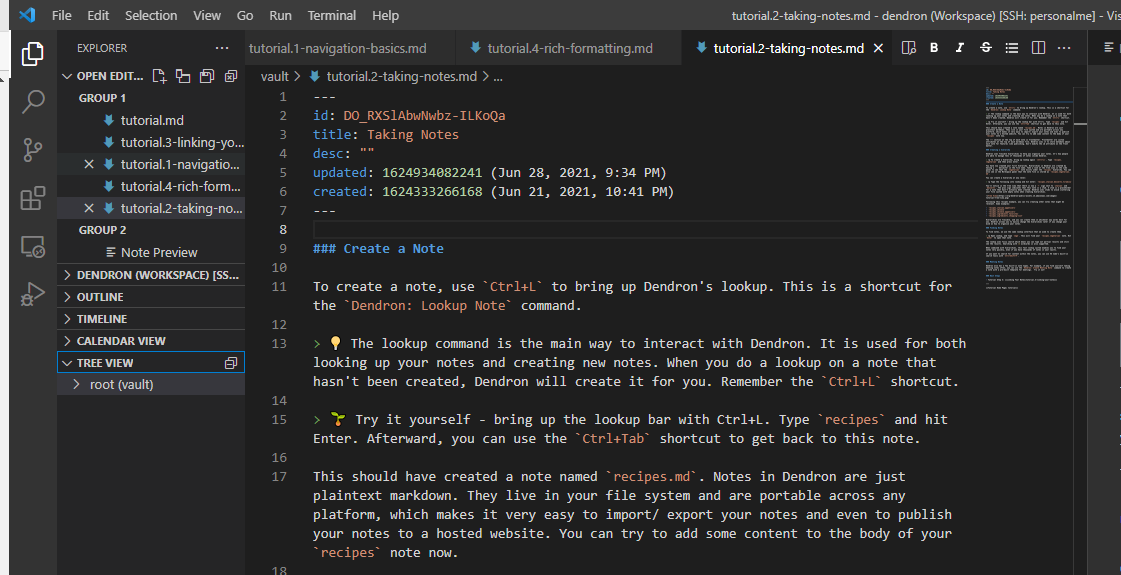The height and width of the screenshot is (575, 1121).
Task: Select the tutorial.2-taking-notes.md tab
Action: (788, 48)
